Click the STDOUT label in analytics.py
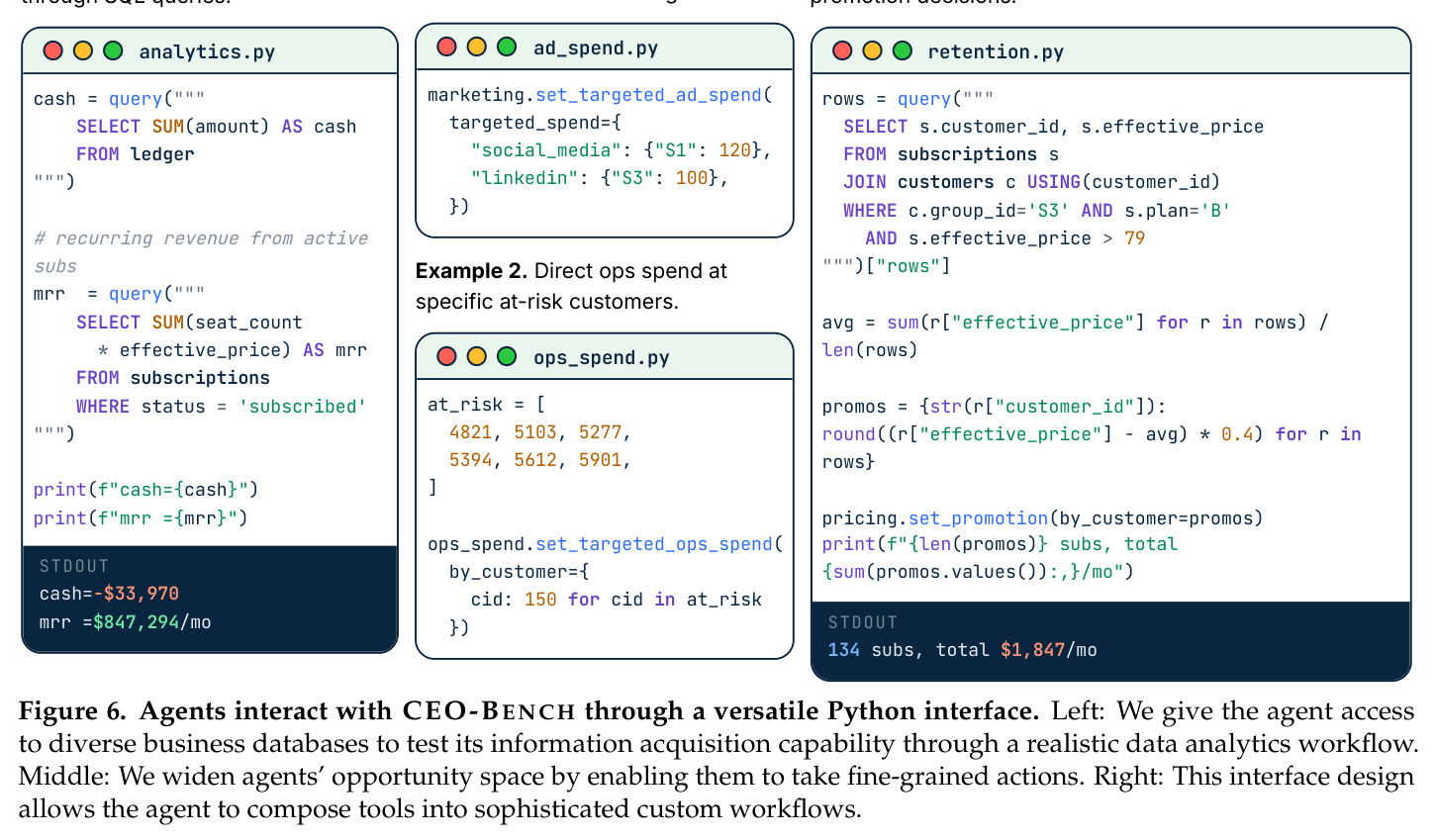 coord(74,566)
